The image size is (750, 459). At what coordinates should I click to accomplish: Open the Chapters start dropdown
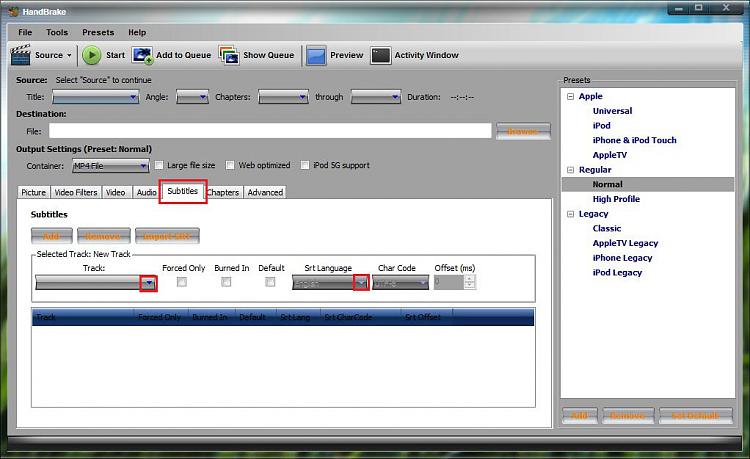click(283, 97)
